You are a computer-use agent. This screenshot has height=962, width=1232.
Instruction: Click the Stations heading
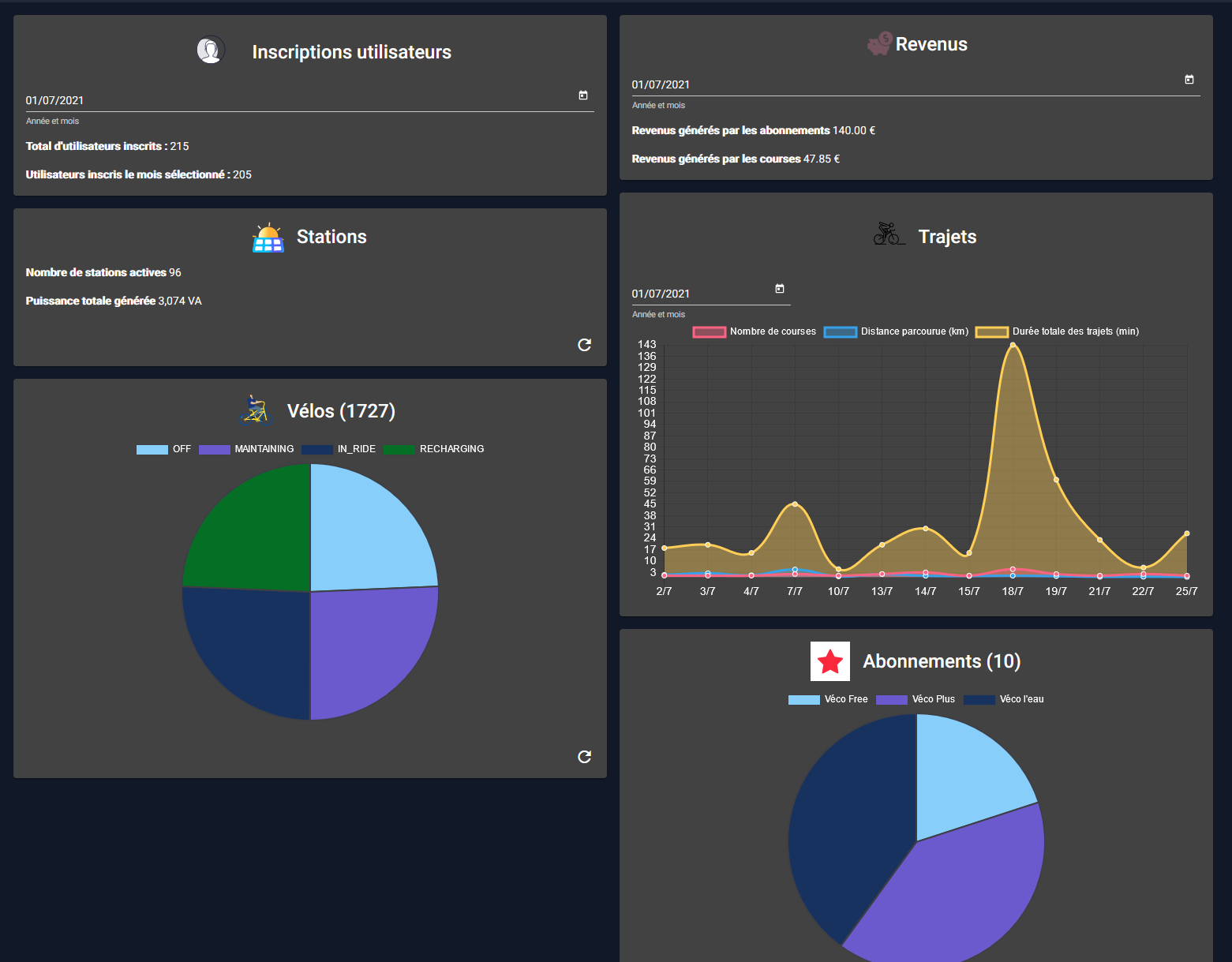331,237
